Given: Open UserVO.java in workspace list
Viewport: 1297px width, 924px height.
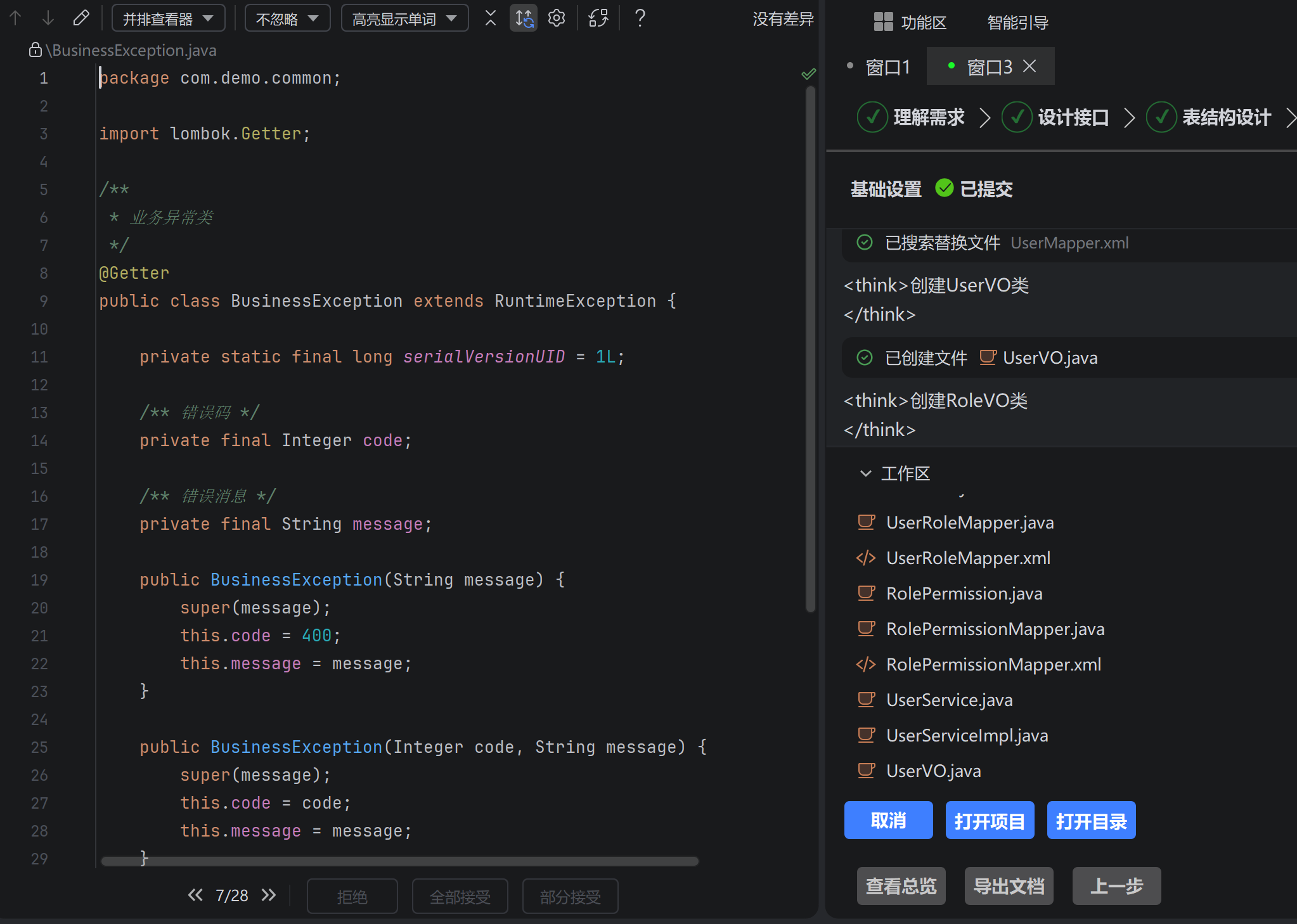Looking at the screenshot, I should point(933,771).
